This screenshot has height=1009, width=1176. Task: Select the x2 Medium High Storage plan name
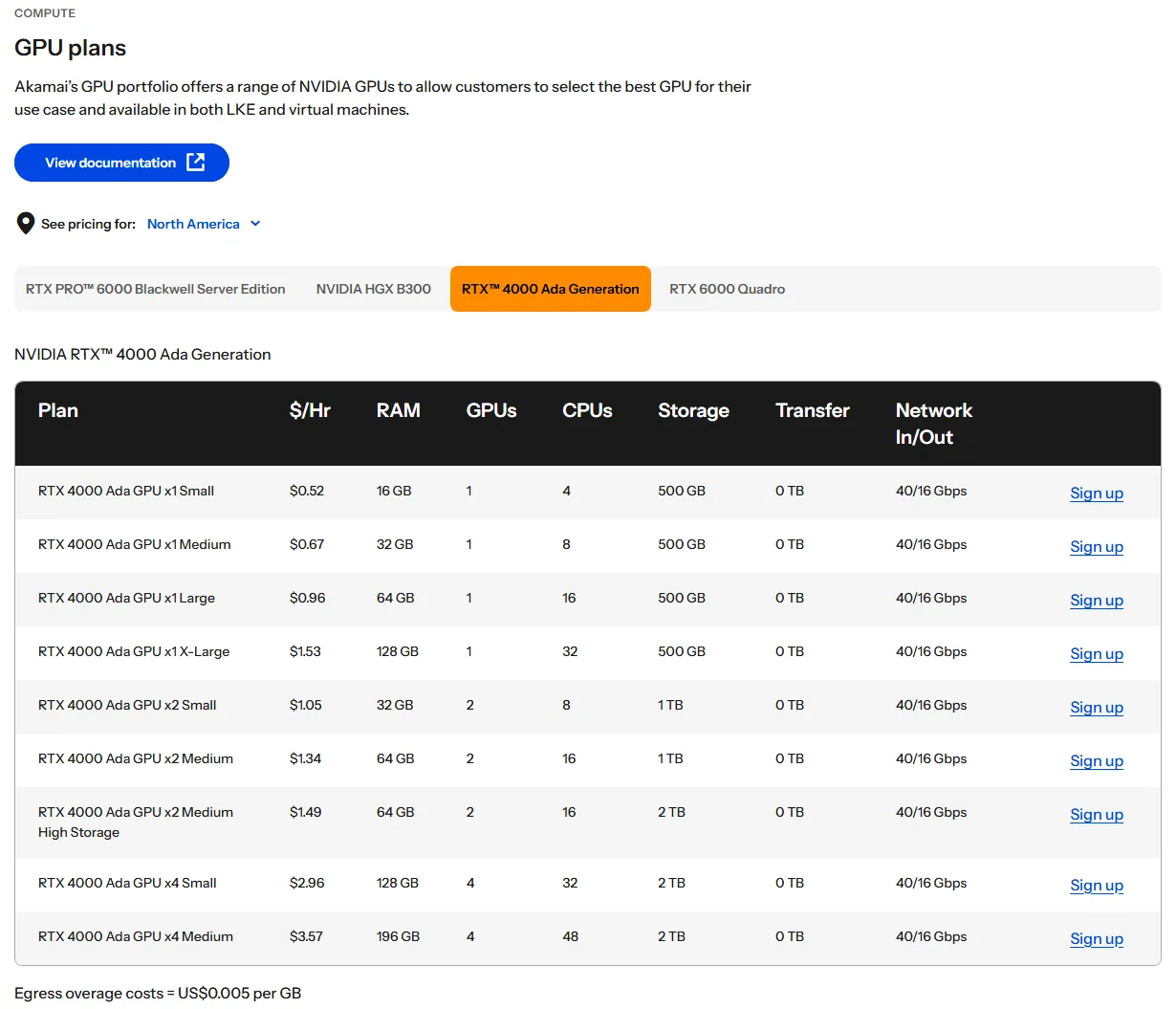point(136,822)
